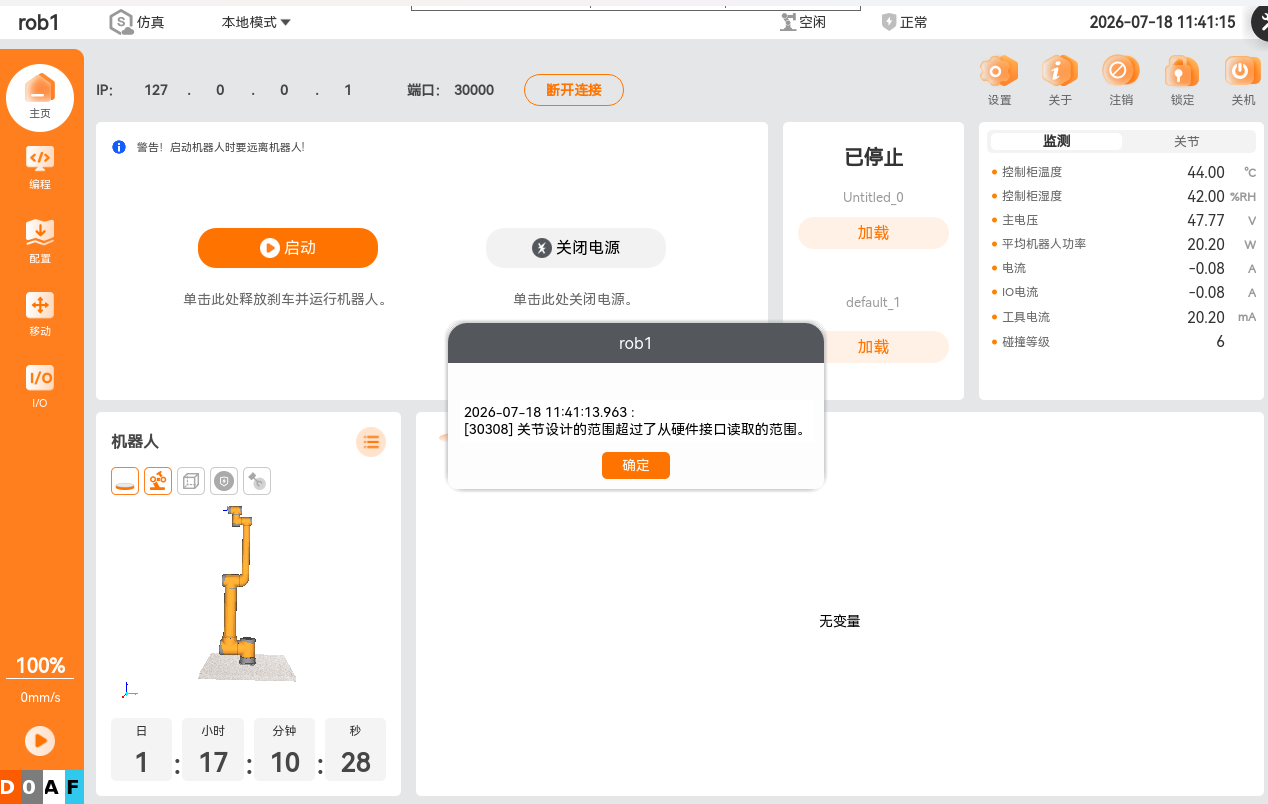Open the I/O page in sidebar
The width and height of the screenshot is (1268, 804).
point(40,387)
